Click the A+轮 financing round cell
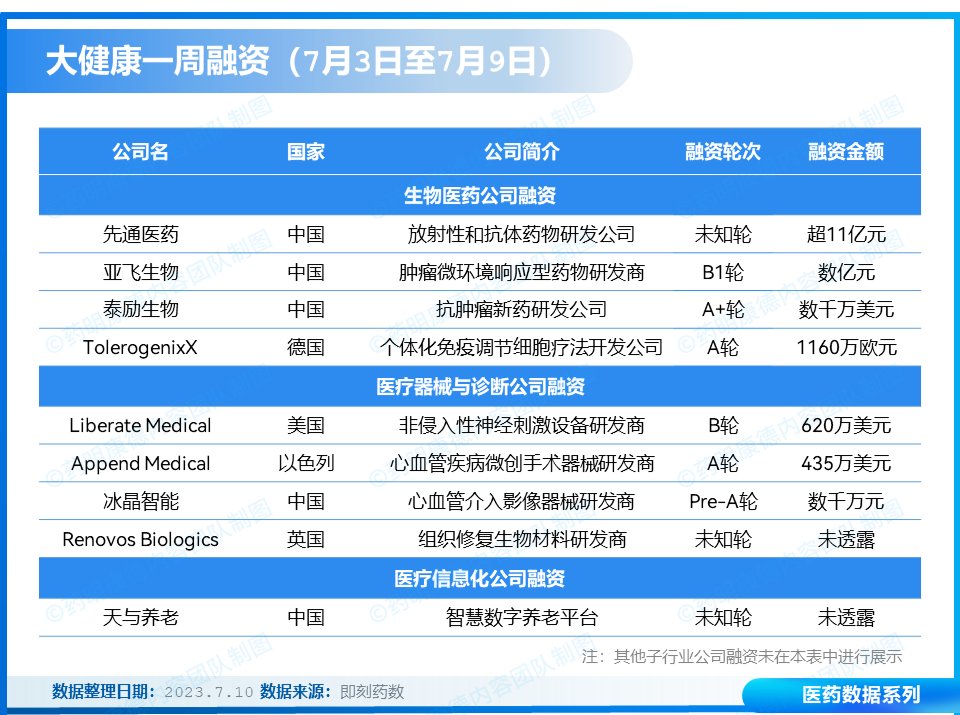This screenshot has width=960, height=715. click(x=722, y=309)
